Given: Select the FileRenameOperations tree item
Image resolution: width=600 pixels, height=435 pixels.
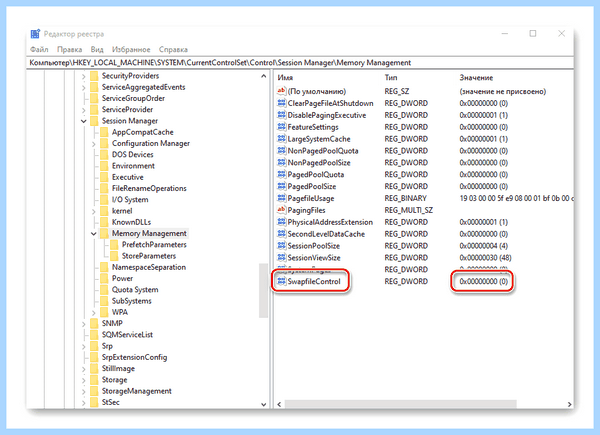Looking at the screenshot, I should click(x=149, y=188).
